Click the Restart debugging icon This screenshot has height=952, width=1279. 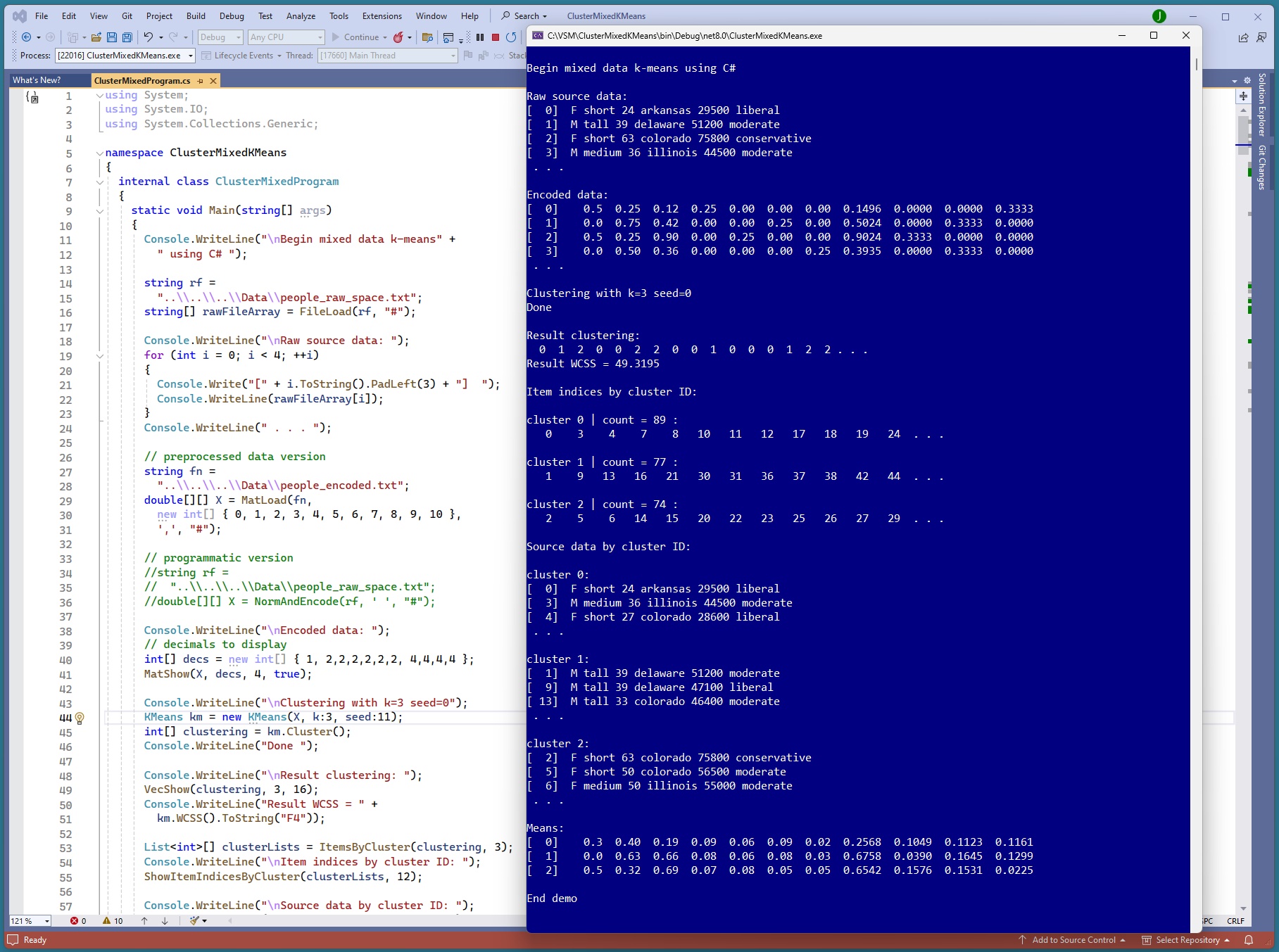(x=511, y=37)
